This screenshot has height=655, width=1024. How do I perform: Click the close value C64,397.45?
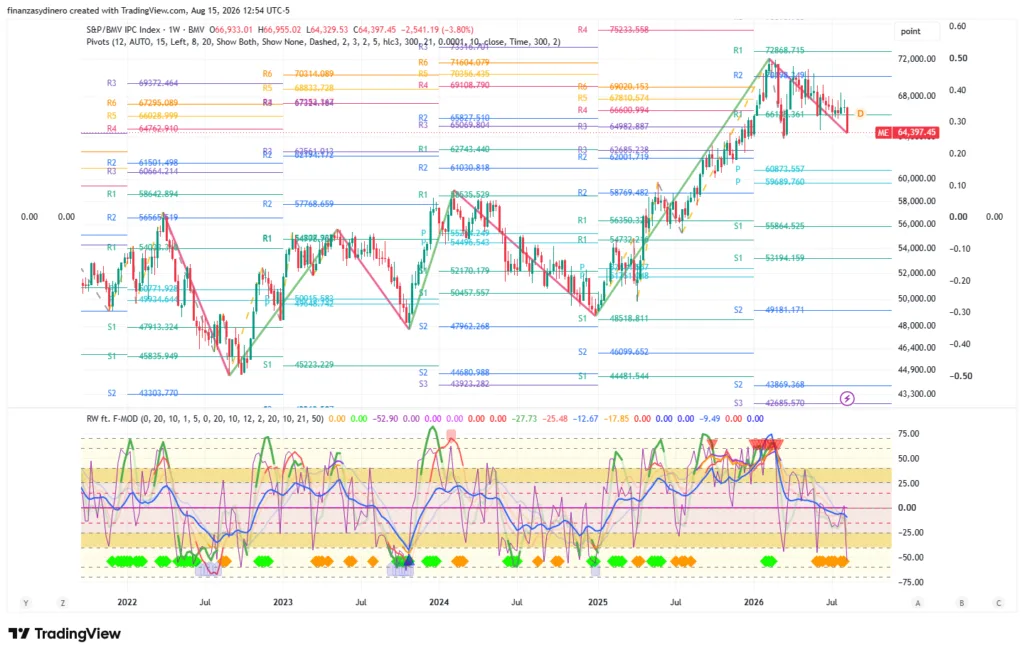coord(375,29)
